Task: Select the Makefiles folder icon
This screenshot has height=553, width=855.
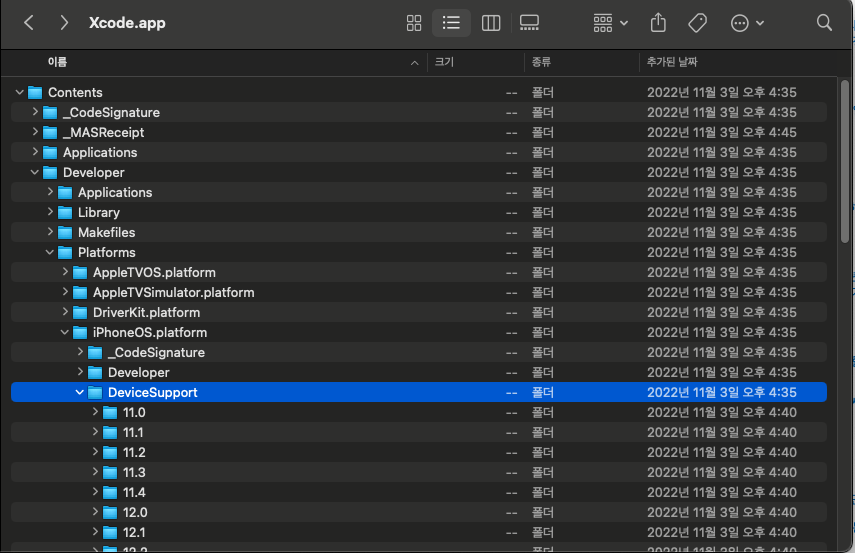Action: pyautogui.click(x=65, y=233)
